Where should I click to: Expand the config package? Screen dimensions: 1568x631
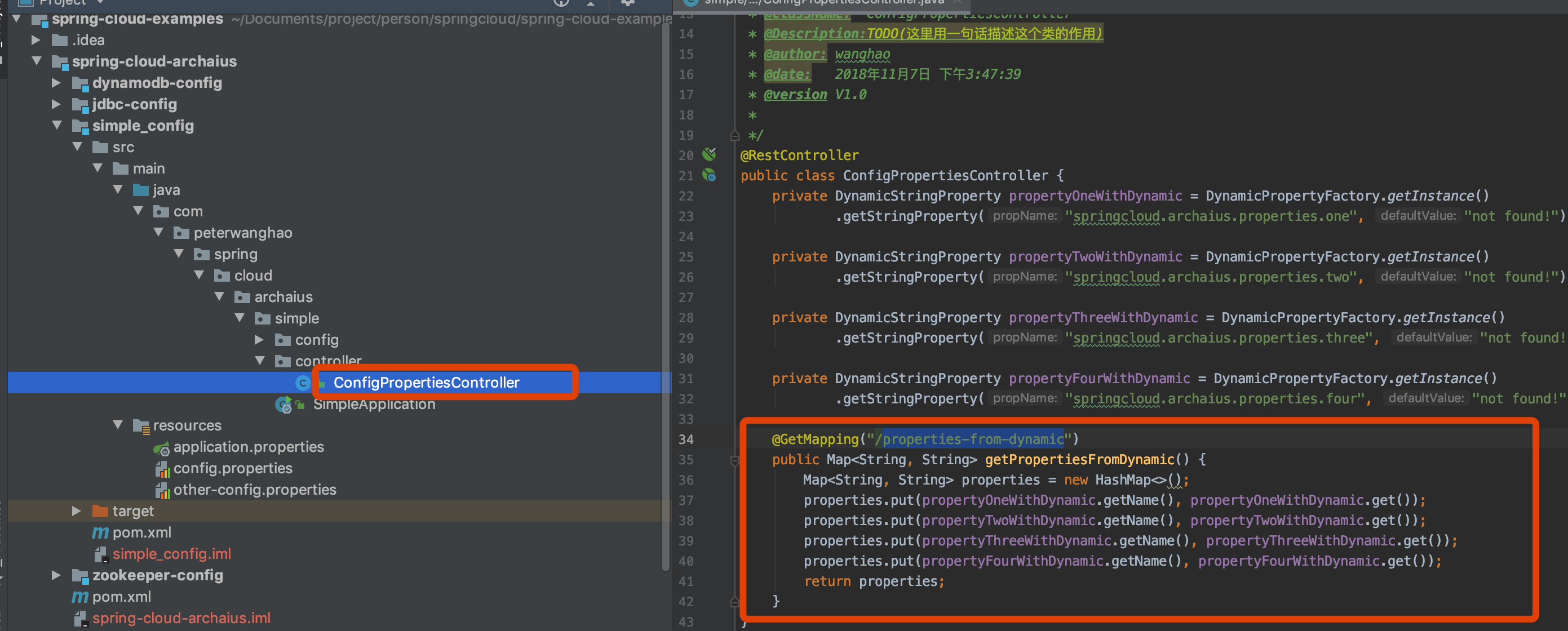coord(259,340)
